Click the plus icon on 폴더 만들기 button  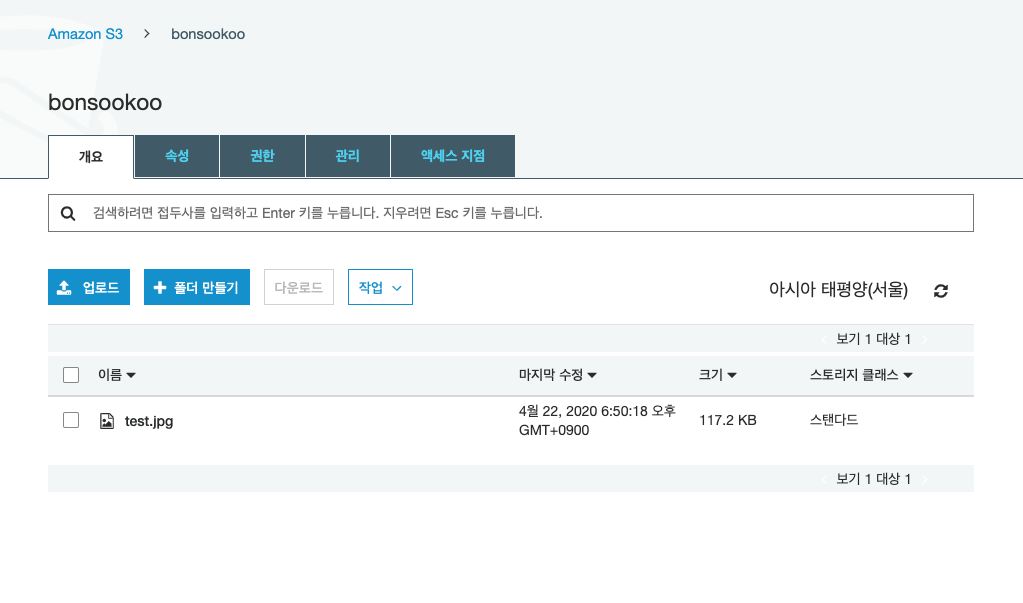tap(161, 286)
